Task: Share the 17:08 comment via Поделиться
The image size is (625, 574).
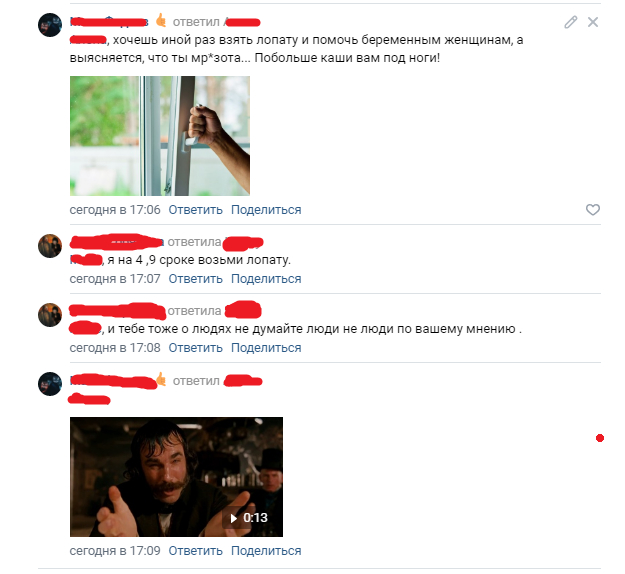Action: point(266,348)
